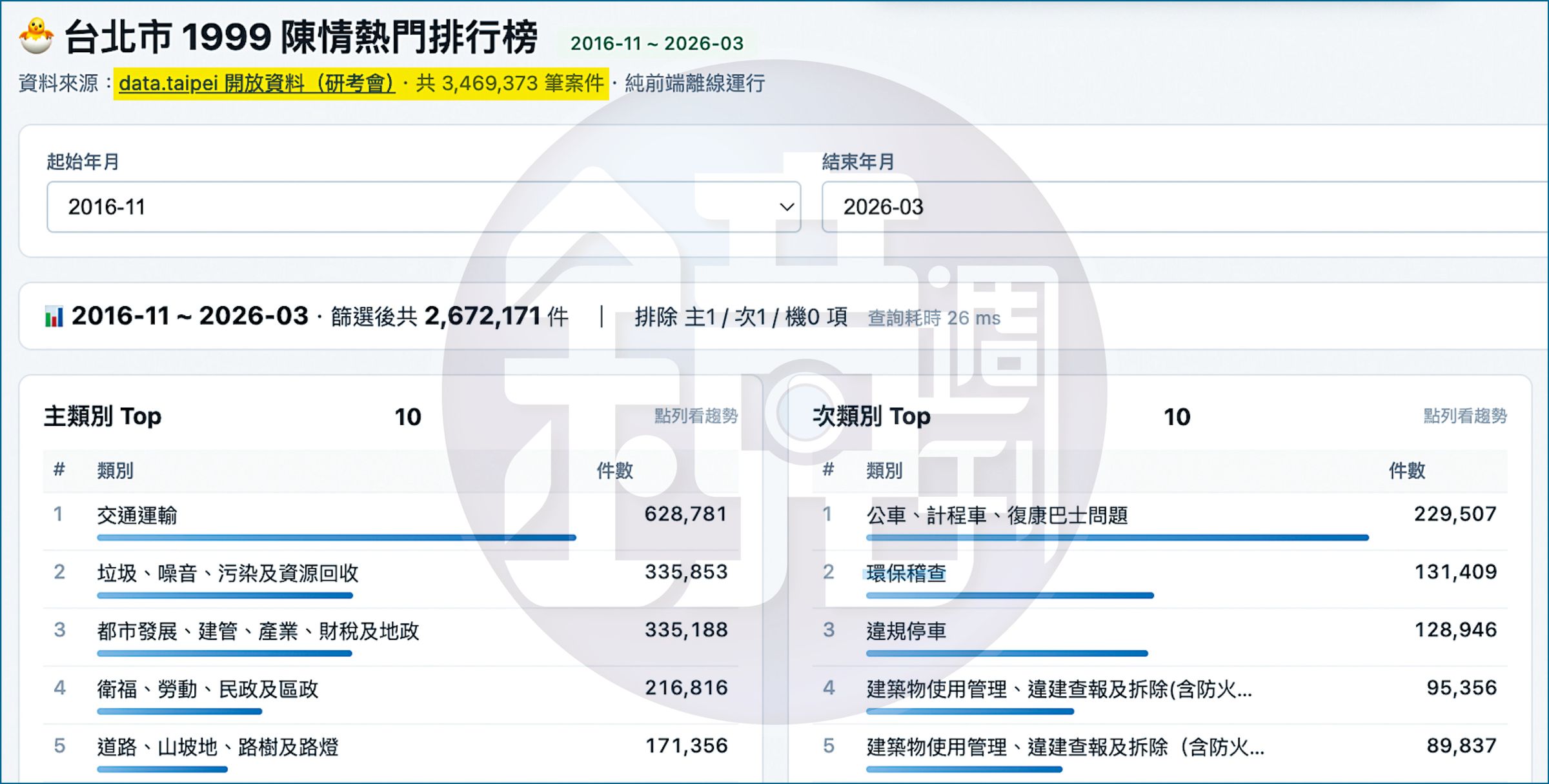
Task: Click 點列看趨勢 hint in 次類別 panel
Action: point(1465,416)
